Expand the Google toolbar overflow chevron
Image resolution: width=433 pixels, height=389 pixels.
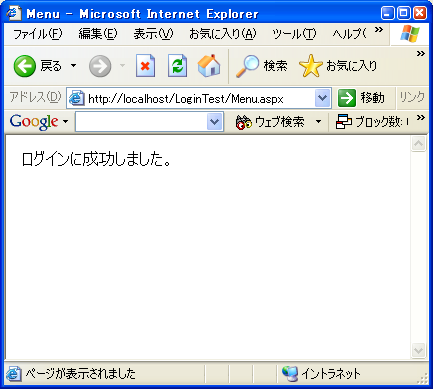click(421, 117)
